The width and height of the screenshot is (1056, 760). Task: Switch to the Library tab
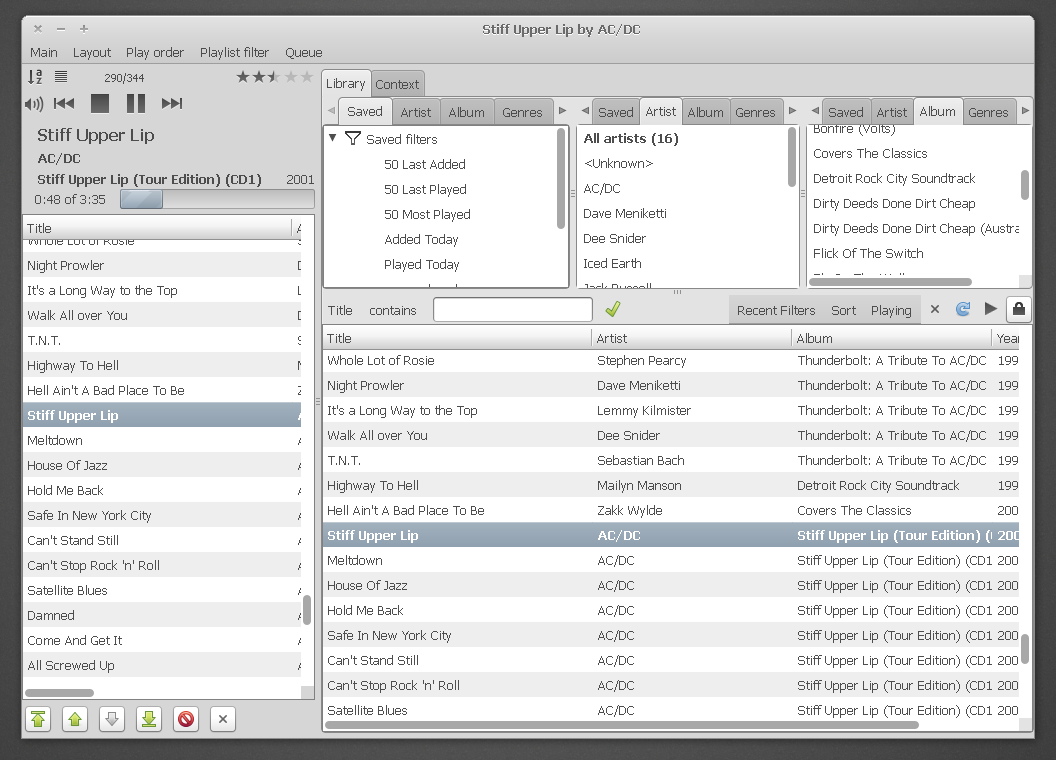[345, 84]
